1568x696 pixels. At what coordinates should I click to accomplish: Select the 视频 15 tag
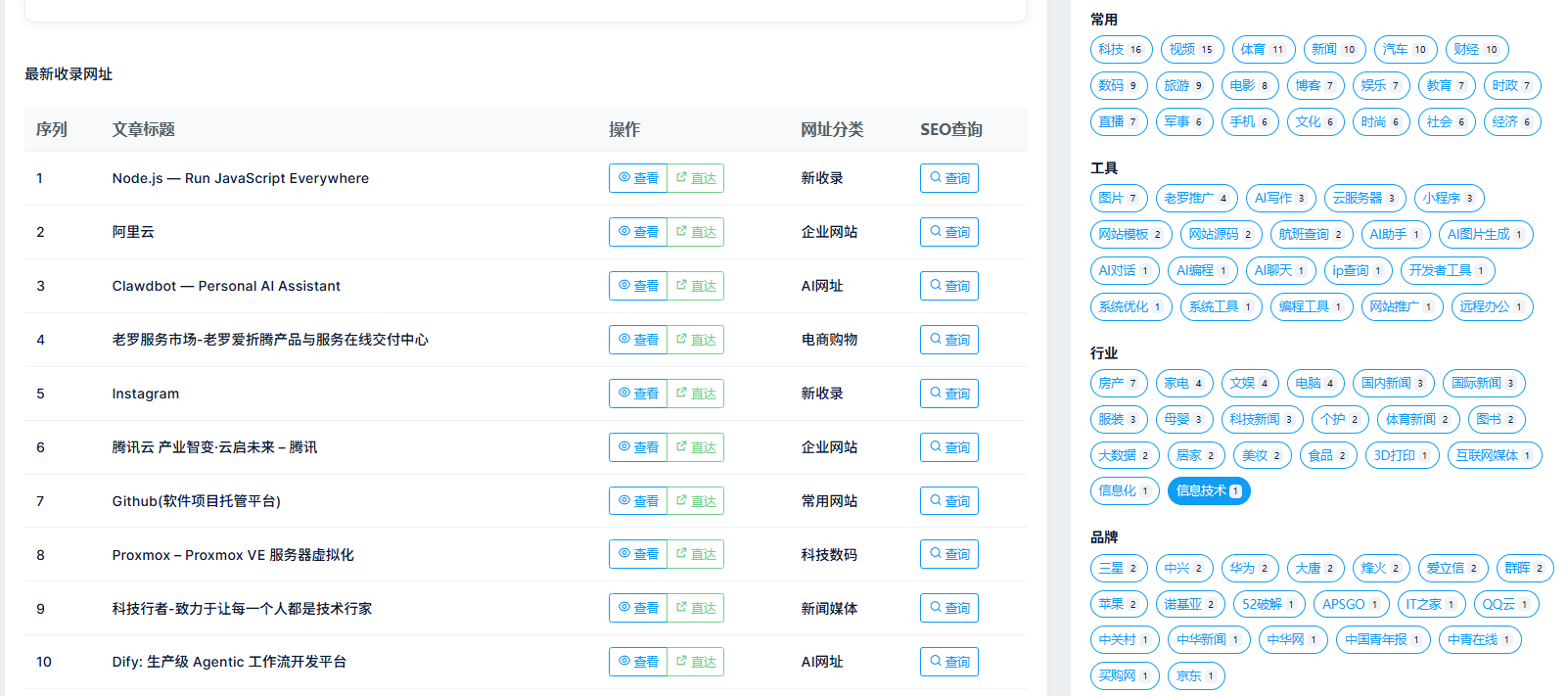(x=1192, y=49)
